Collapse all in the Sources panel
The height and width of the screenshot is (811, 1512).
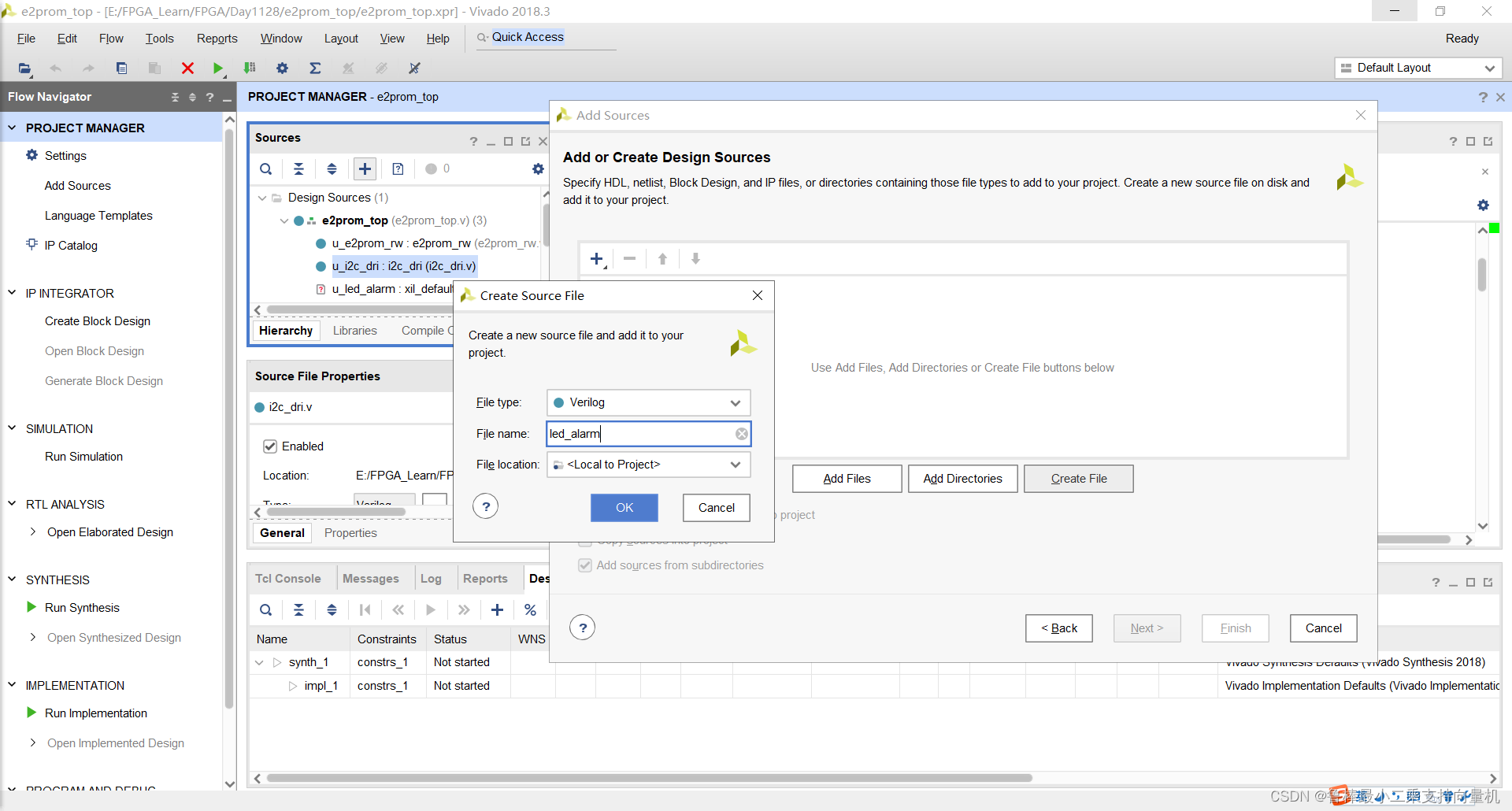(x=299, y=168)
